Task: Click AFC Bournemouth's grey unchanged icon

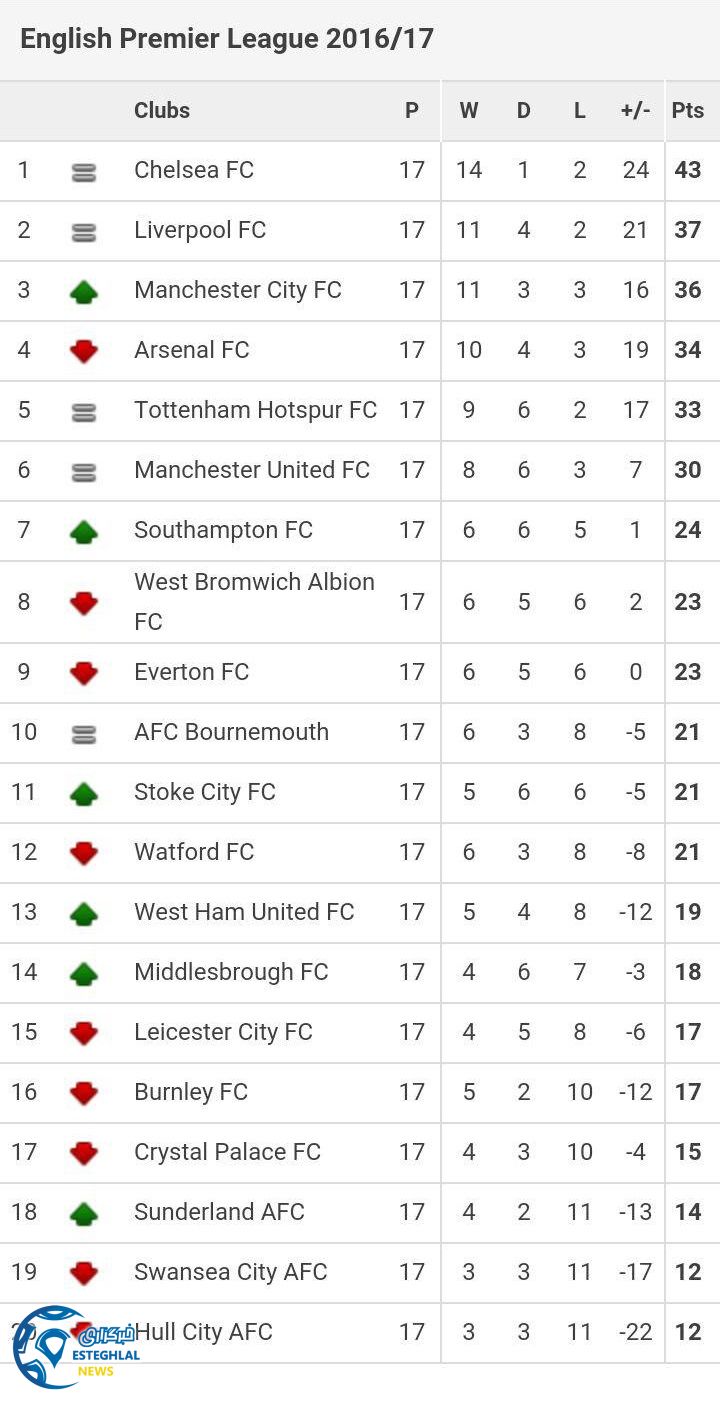Action: (x=84, y=734)
